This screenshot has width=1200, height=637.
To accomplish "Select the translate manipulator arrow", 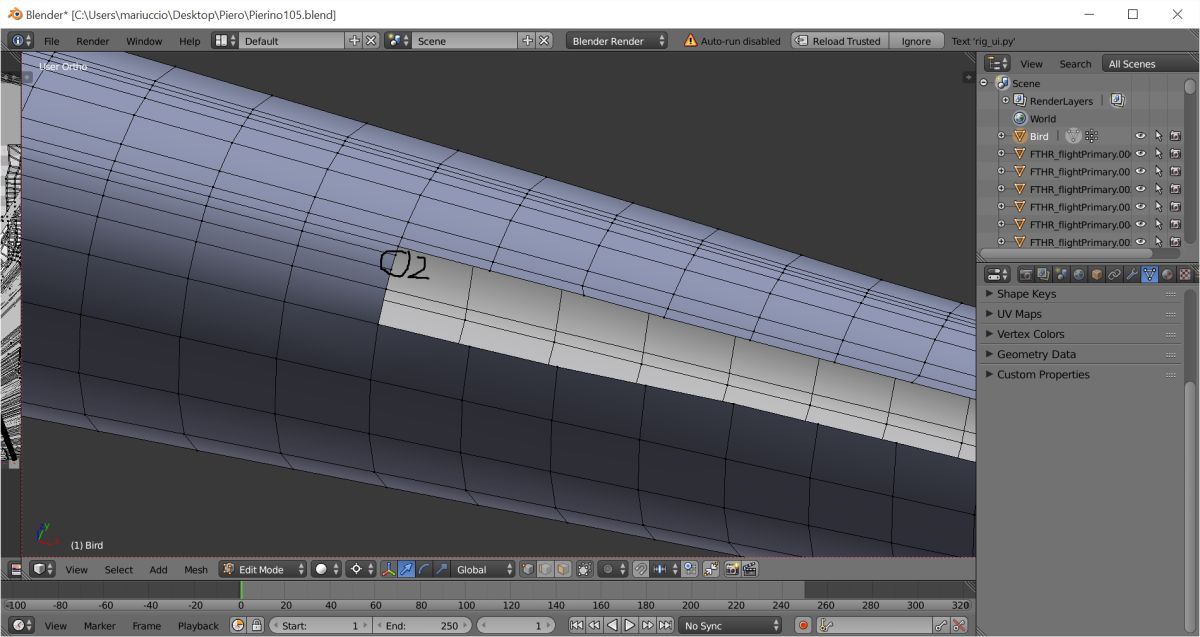I will [407, 569].
